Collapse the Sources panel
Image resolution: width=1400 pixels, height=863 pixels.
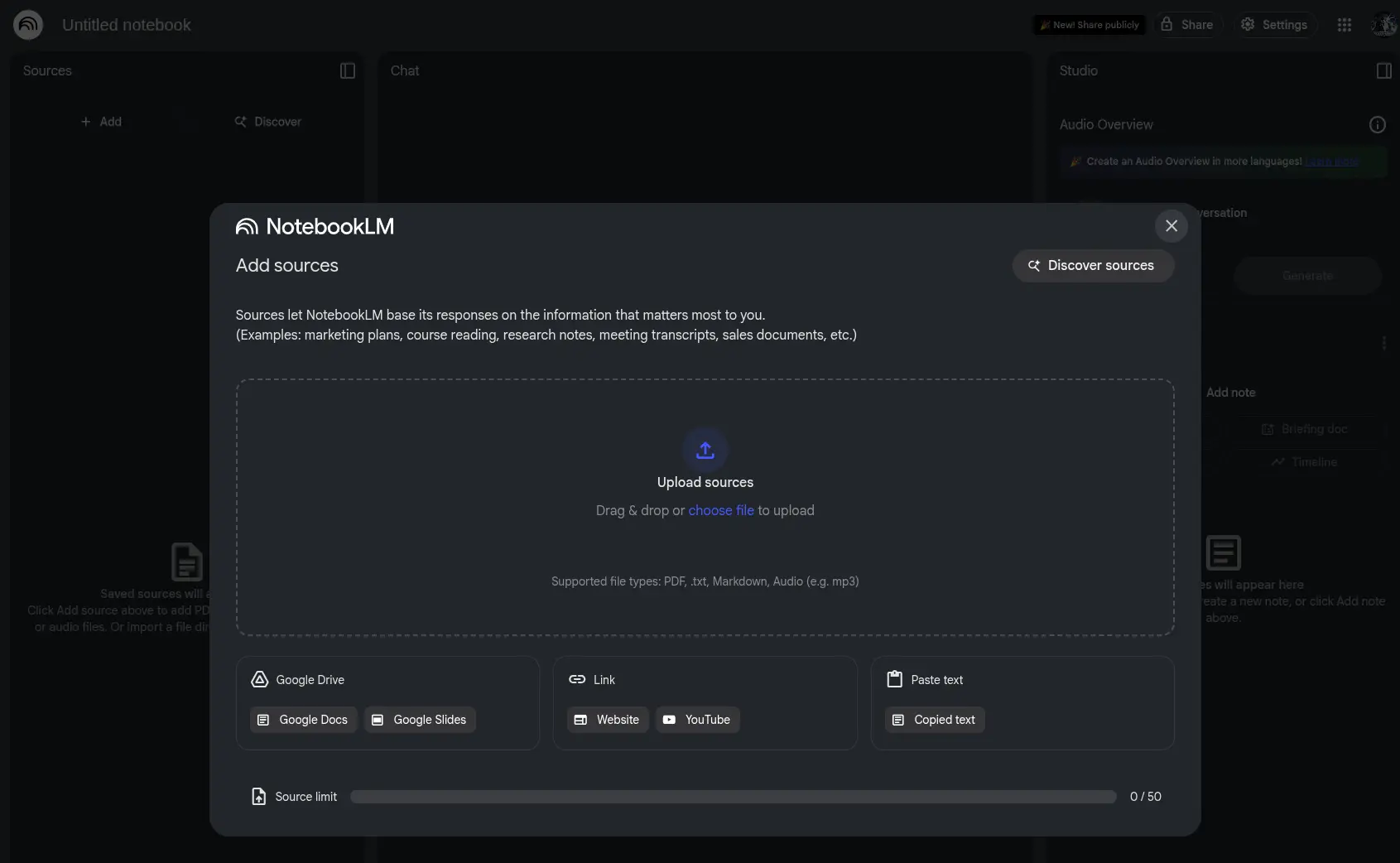coord(348,71)
